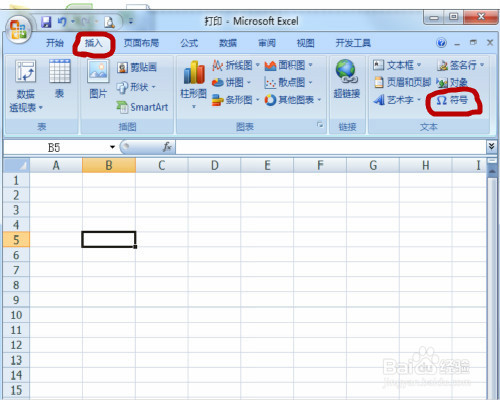Screen dimensions: 500x400
Task: Open the 柱形图 column chart menu
Action: click(x=193, y=85)
